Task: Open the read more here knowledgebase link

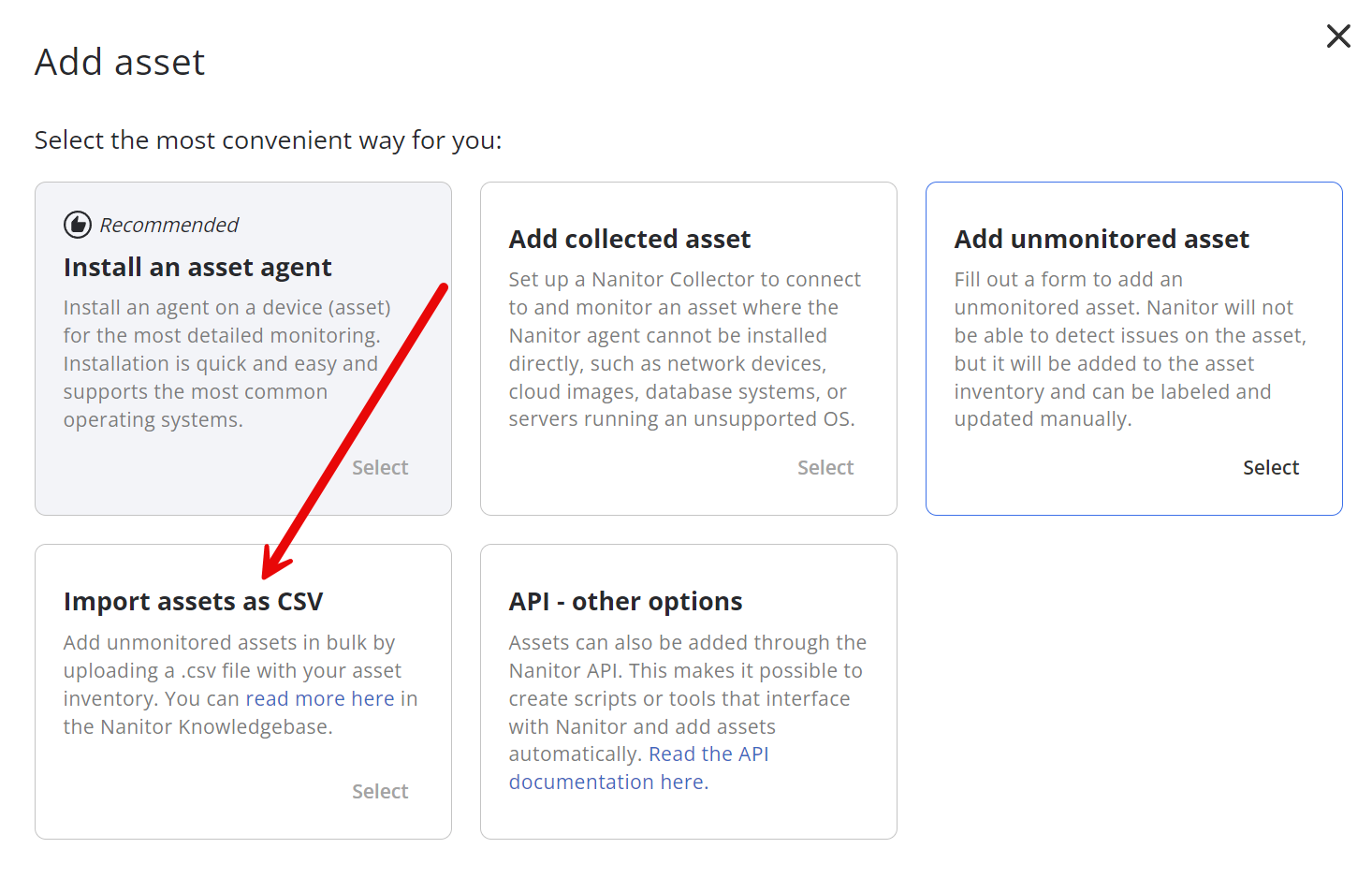Action: 320,698
